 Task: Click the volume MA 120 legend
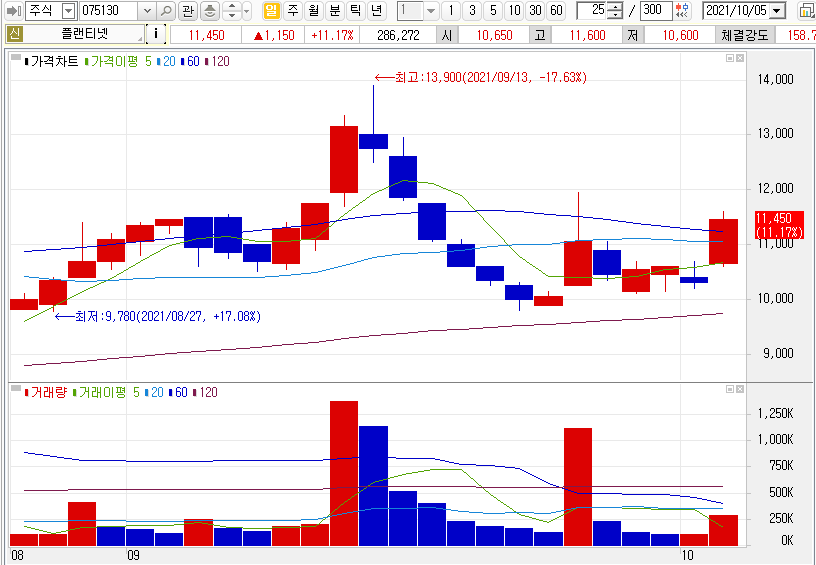(x=208, y=392)
